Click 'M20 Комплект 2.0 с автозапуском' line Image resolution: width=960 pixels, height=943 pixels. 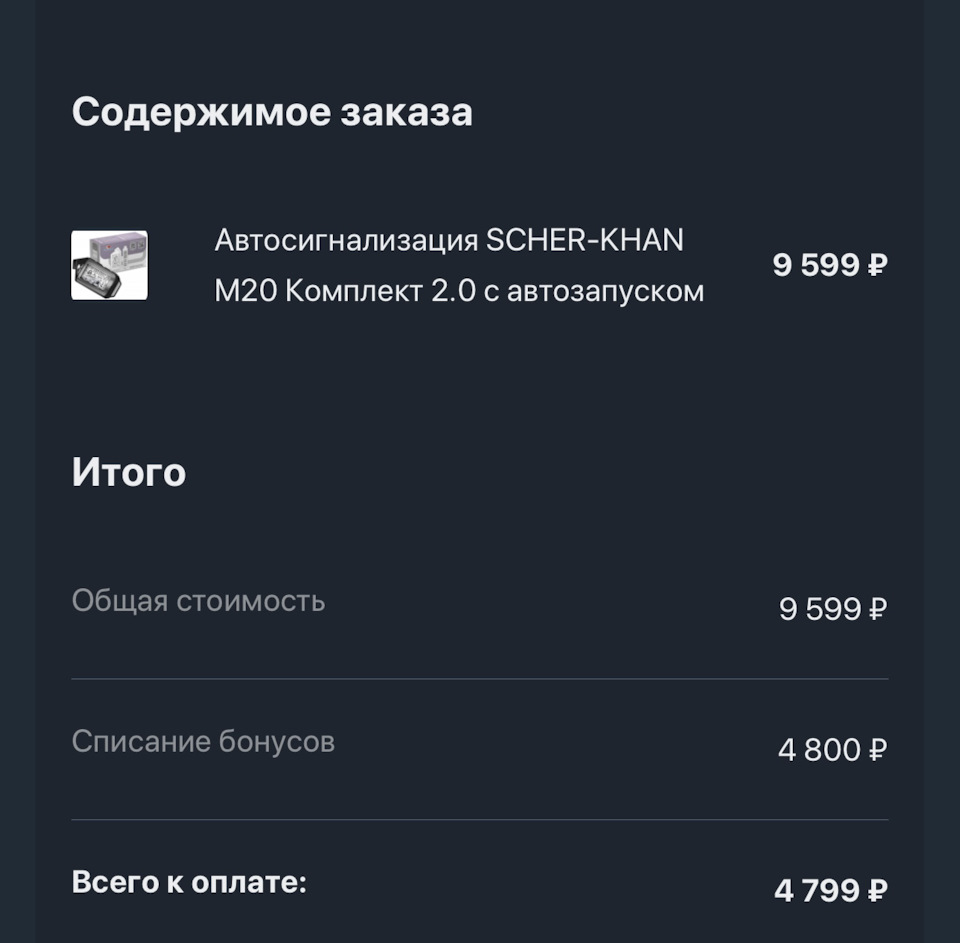pyautogui.click(x=458, y=291)
